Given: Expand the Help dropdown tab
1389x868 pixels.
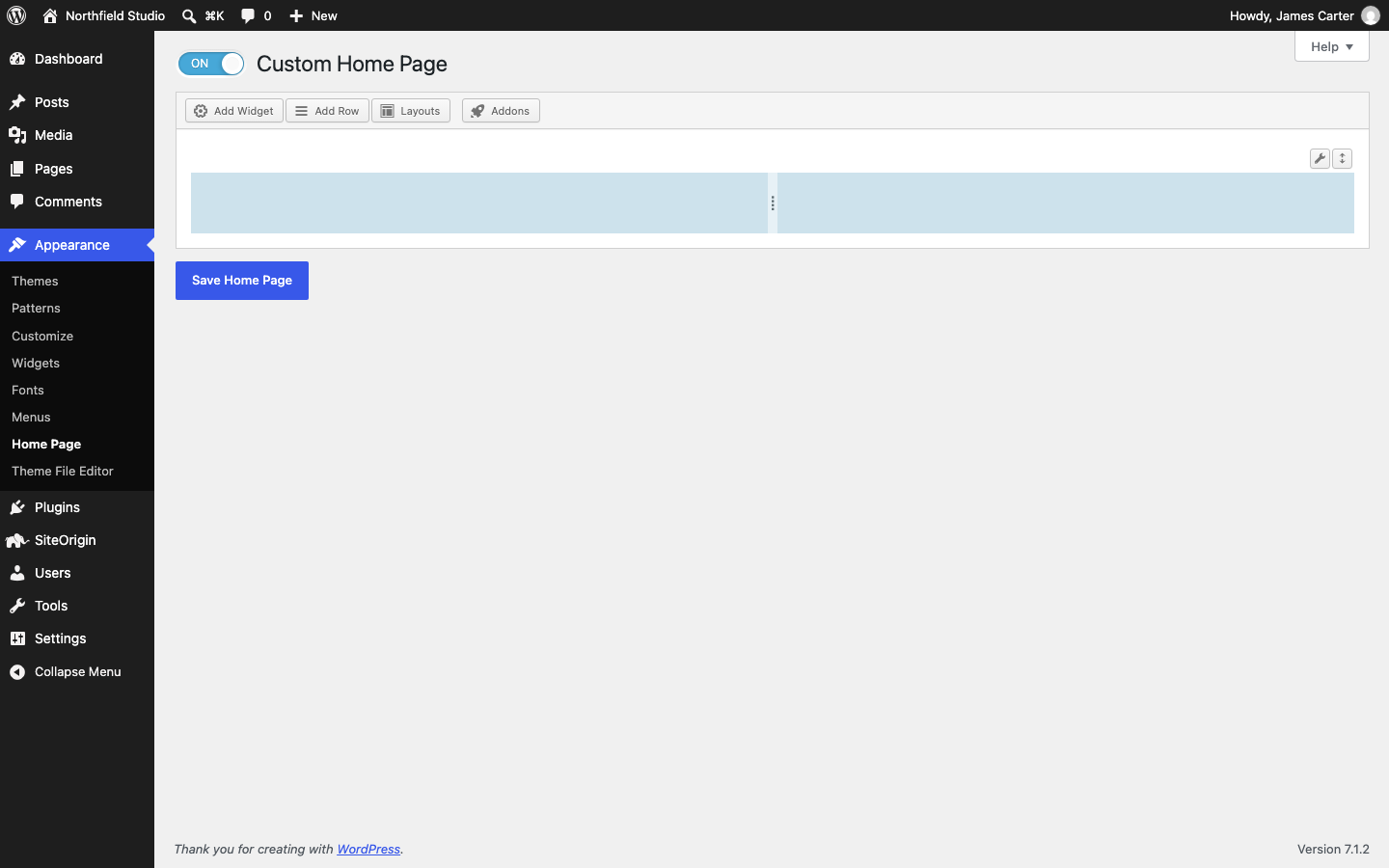Looking at the screenshot, I should [1332, 46].
